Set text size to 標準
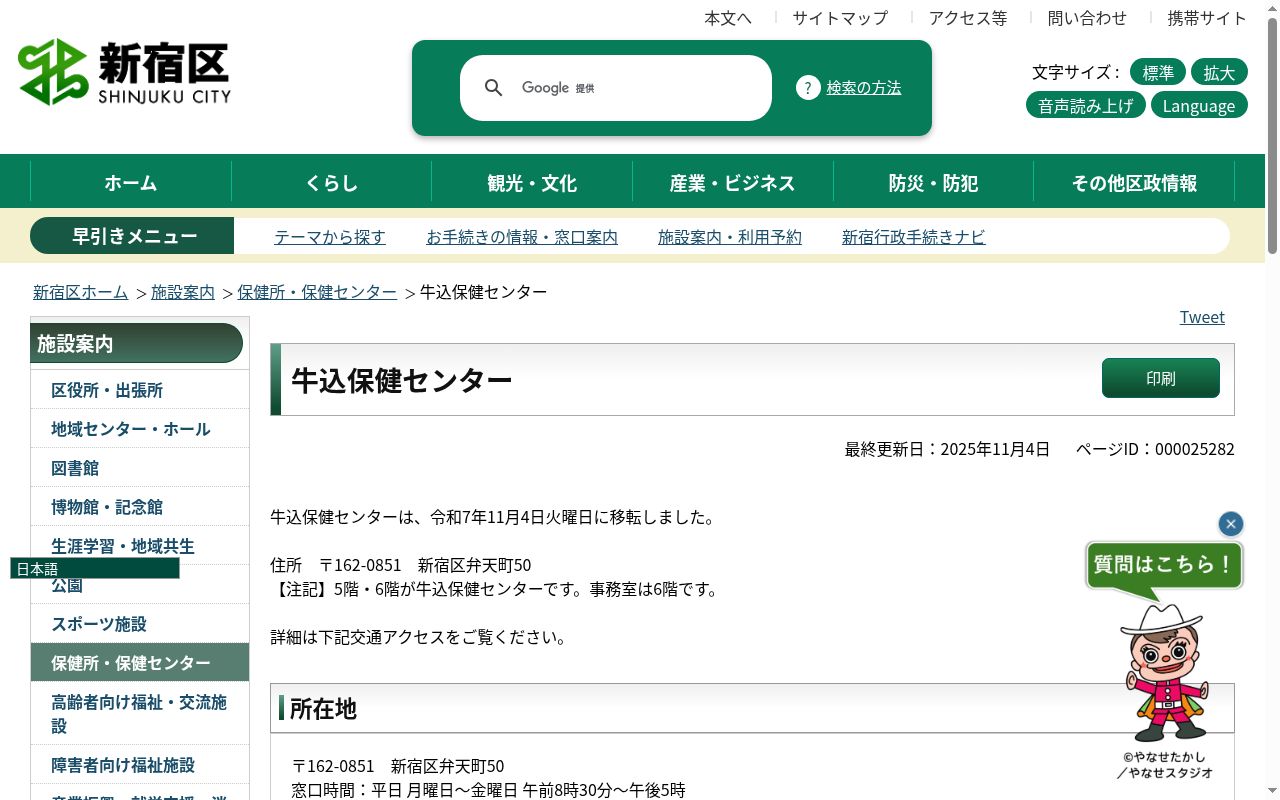1280x800 pixels. (1158, 72)
